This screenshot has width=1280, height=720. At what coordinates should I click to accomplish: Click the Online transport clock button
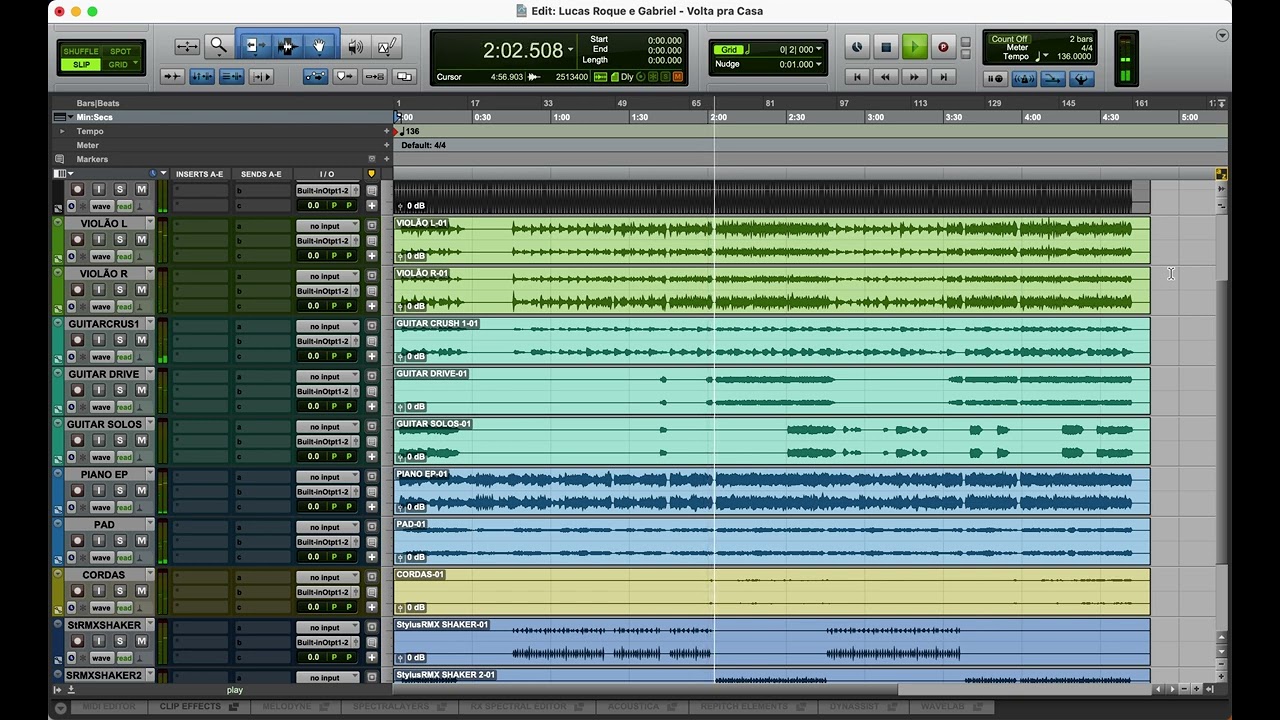pyautogui.click(x=857, y=47)
